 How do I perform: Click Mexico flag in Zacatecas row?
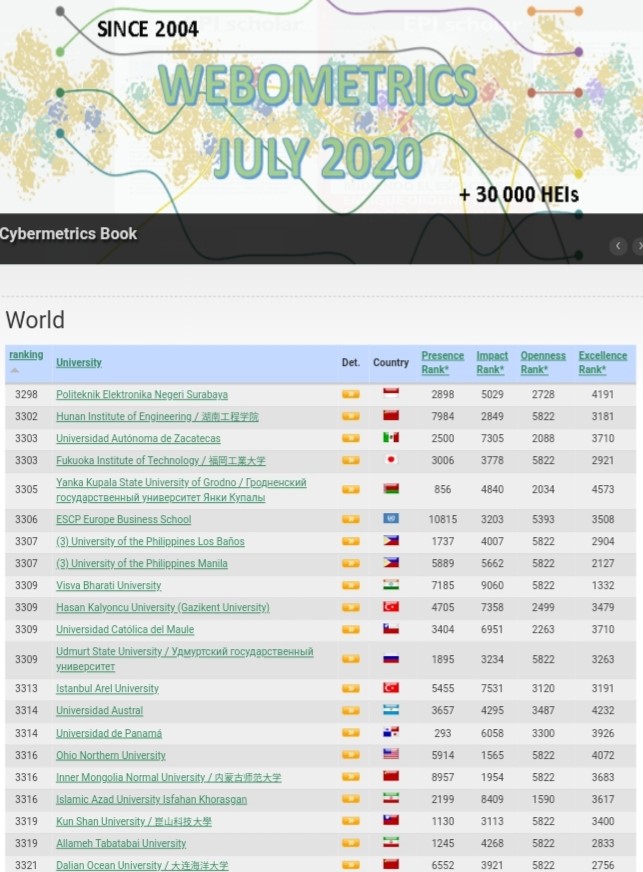coord(391,437)
